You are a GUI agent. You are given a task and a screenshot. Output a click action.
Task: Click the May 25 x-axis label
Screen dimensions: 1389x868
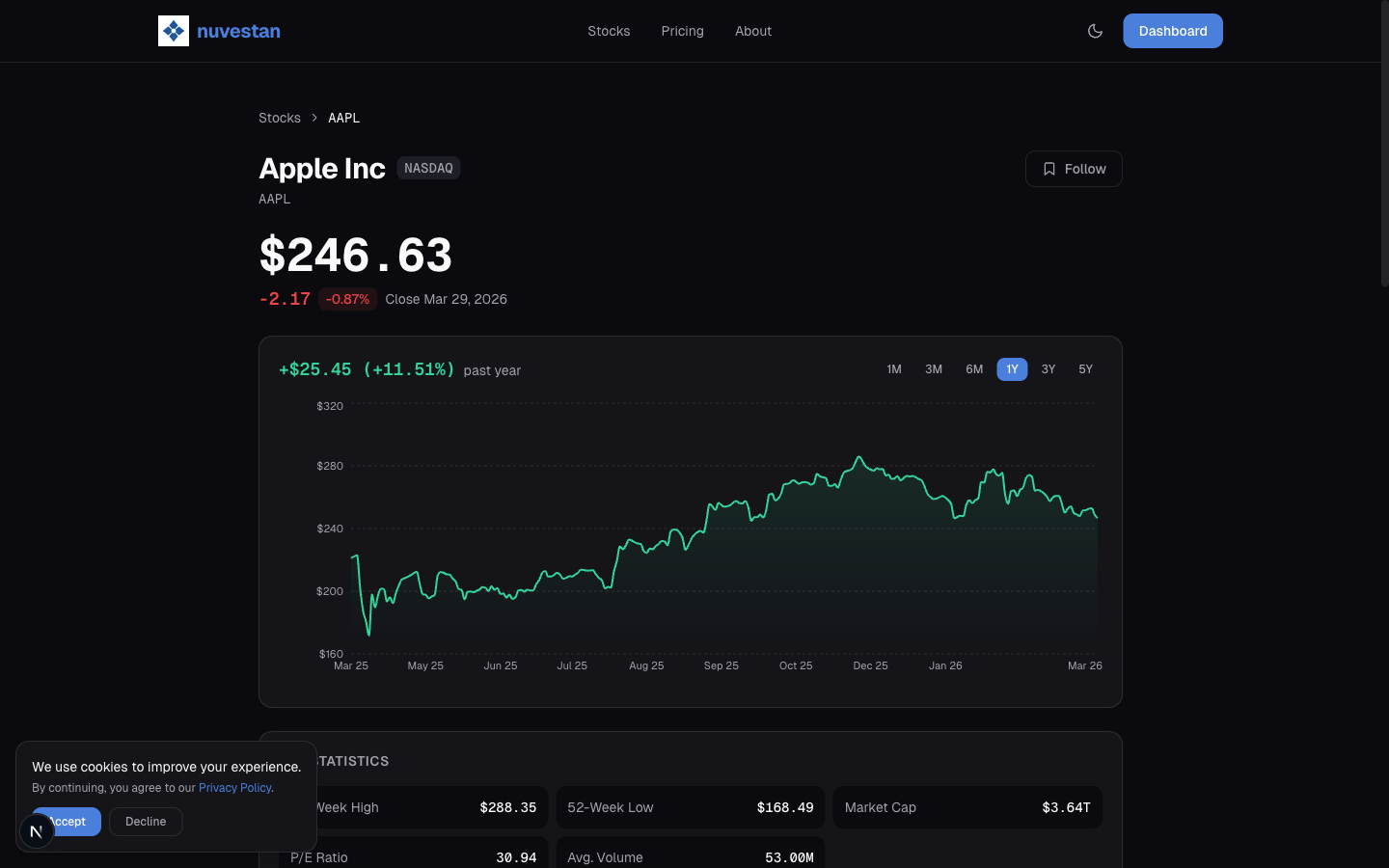pos(425,665)
